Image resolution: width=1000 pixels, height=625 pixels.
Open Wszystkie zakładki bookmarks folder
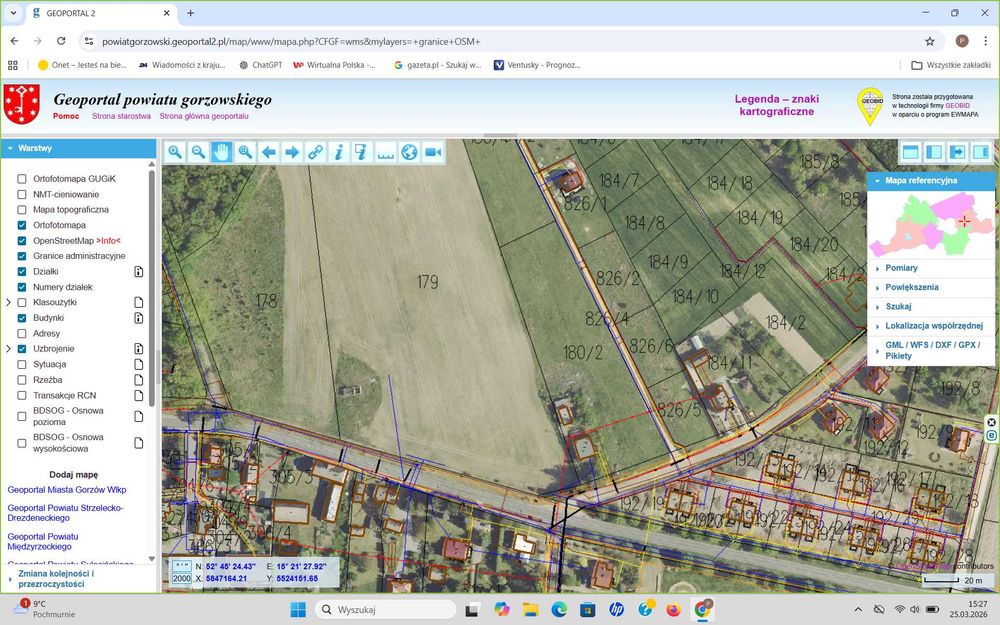(x=951, y=65)
